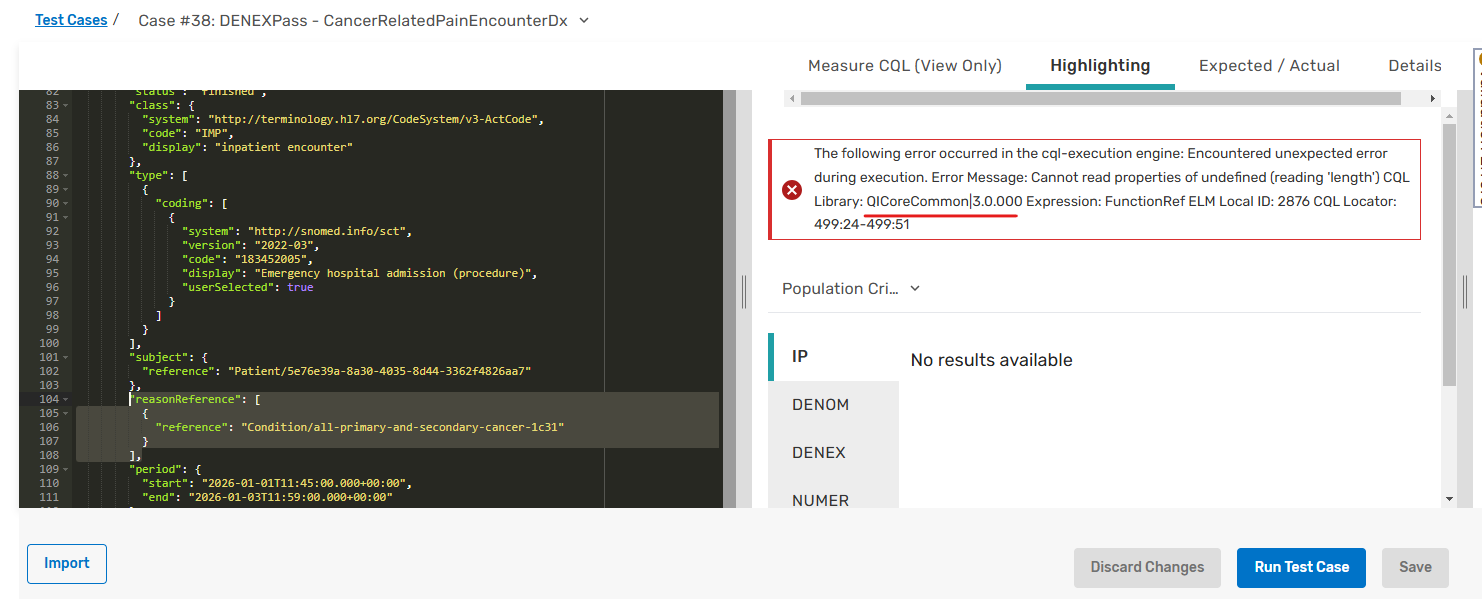Open the Case #38 test case dropdown
This screenshot has width=1482, height=599.
[584, 20]
